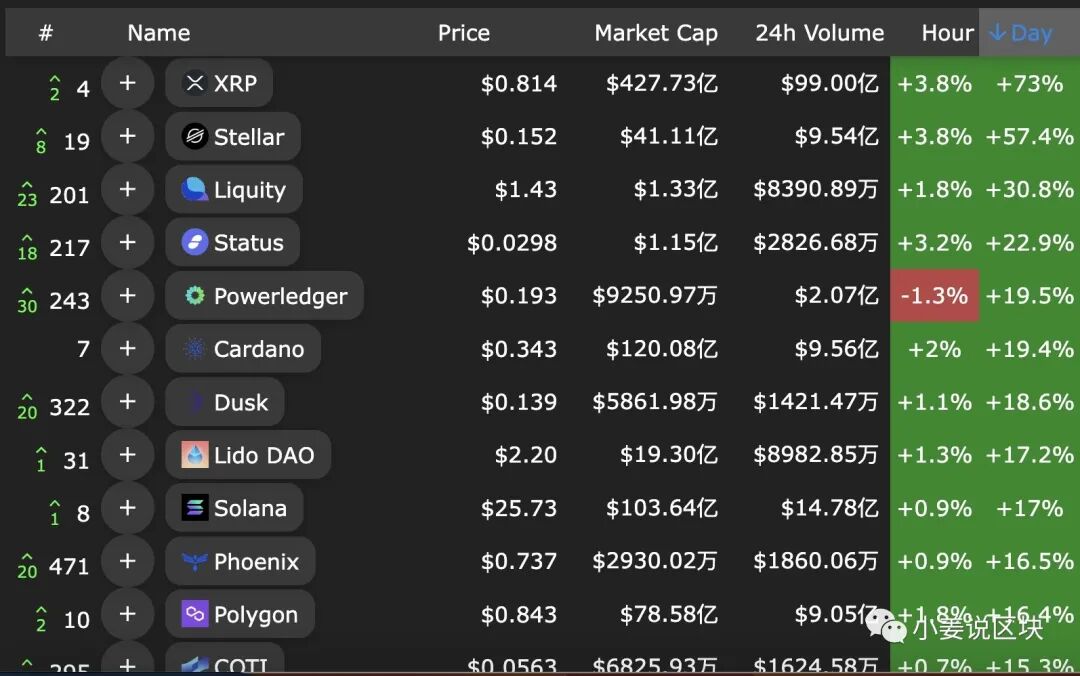
Task: Toggle the plus button beside Phoenix
Action: (127, 561)
